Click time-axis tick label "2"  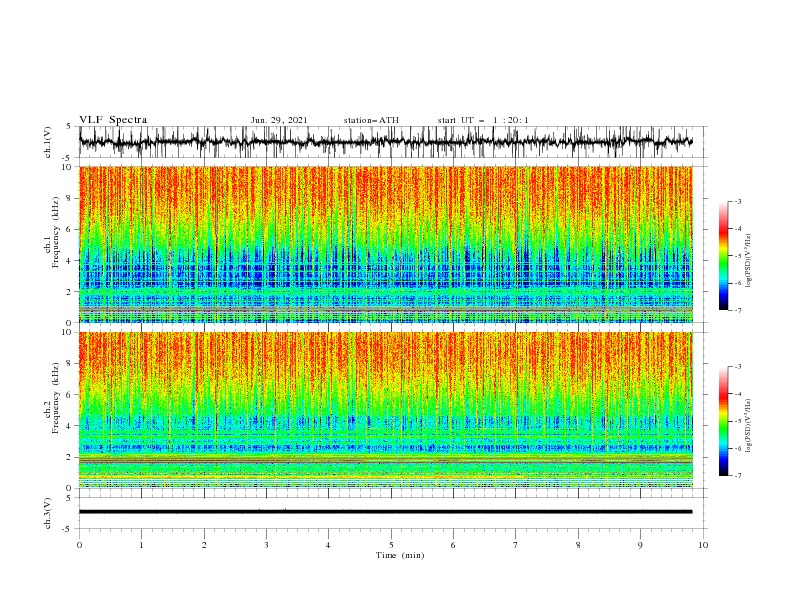[204, 545]
